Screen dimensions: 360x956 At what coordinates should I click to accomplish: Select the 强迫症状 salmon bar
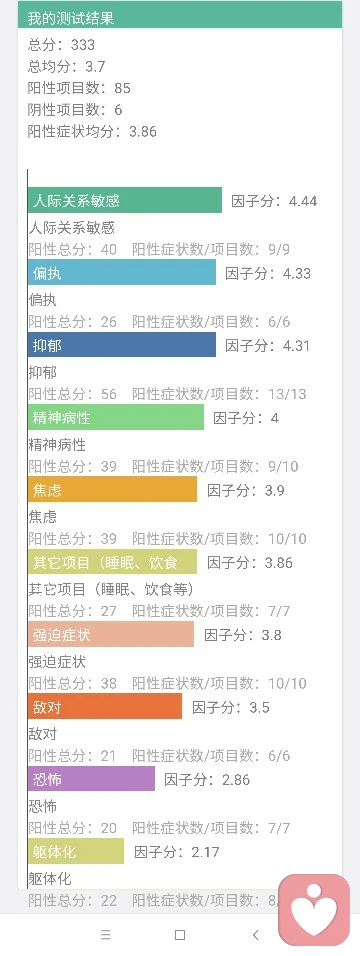[x=111, y=634]
